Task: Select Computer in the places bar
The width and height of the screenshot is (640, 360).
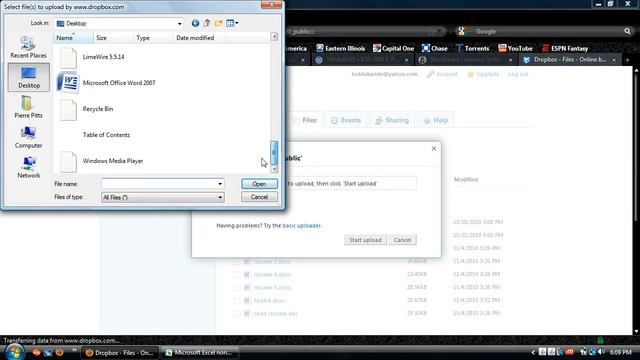Action: (x=28, y=137)
